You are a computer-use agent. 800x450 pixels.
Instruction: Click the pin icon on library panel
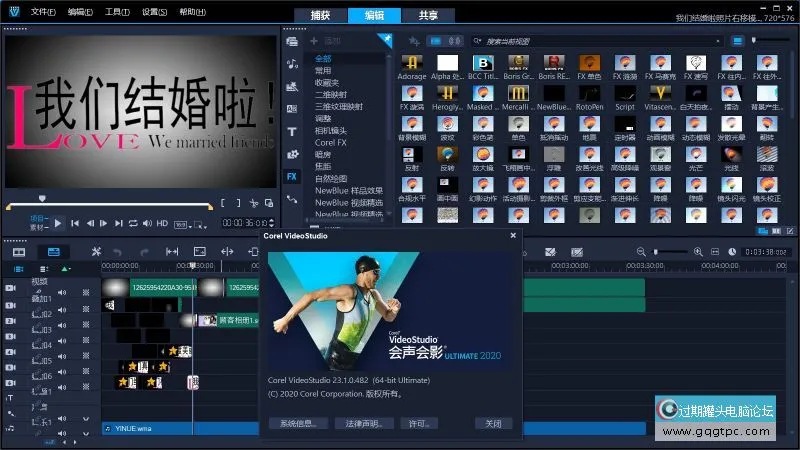(386, 39)
